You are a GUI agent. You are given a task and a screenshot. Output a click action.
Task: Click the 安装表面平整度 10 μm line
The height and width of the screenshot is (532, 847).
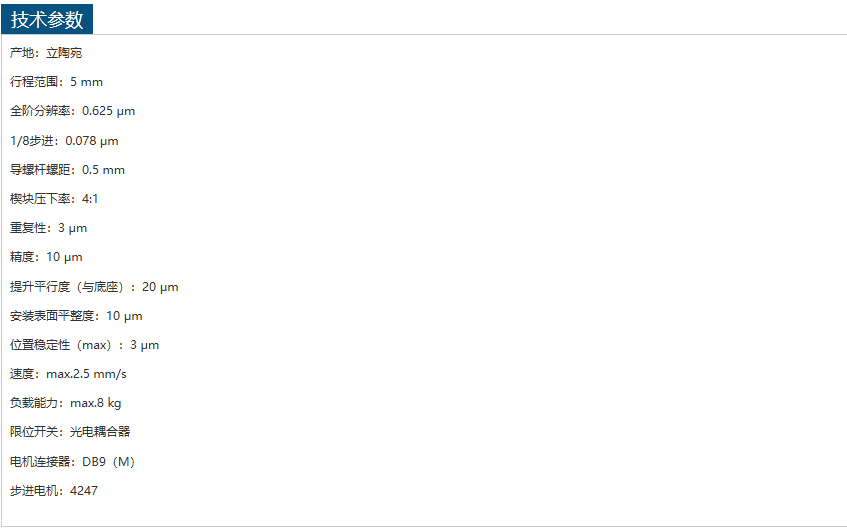point(76,316)
